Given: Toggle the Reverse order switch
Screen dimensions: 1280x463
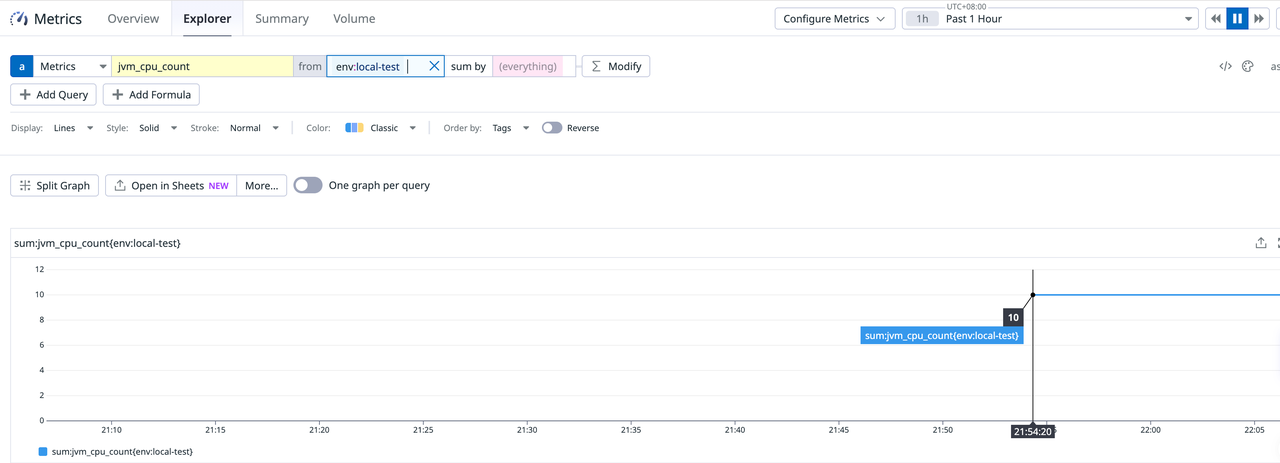Looking at the screenshot, I should point(552,128).
